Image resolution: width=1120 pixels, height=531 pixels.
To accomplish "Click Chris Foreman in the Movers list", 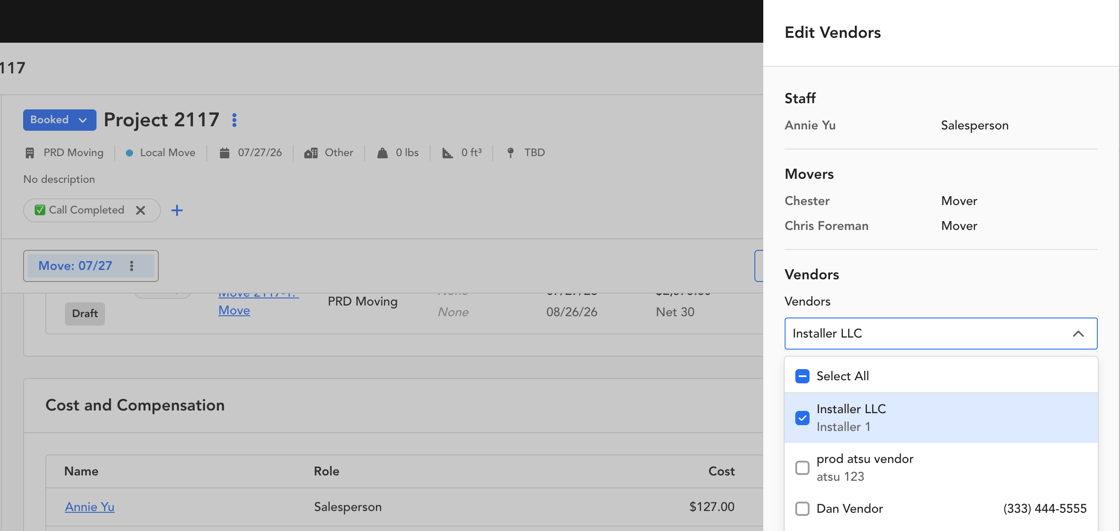I will (826, 226).
